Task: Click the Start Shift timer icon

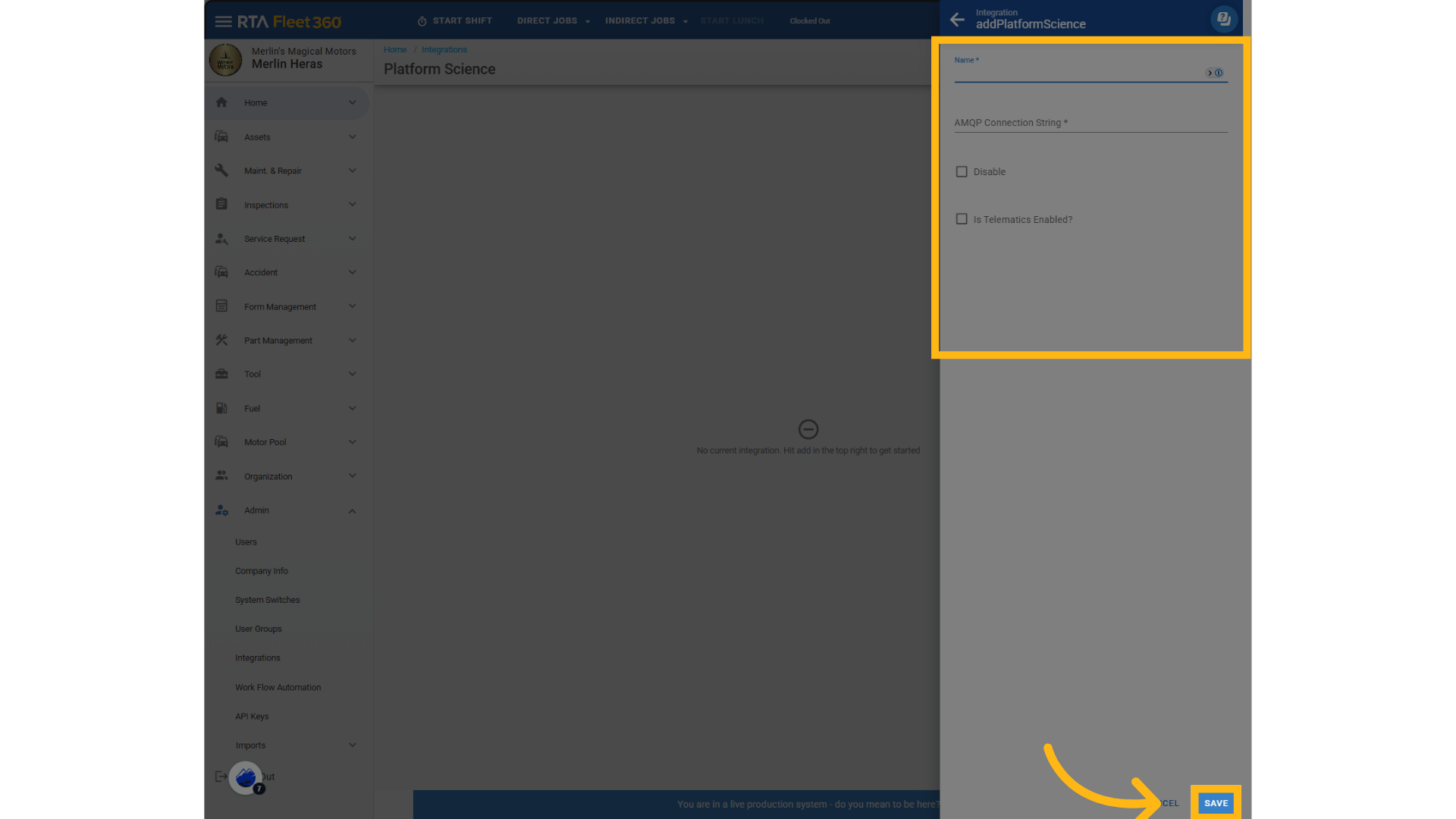Action: (x=422, y=21)
